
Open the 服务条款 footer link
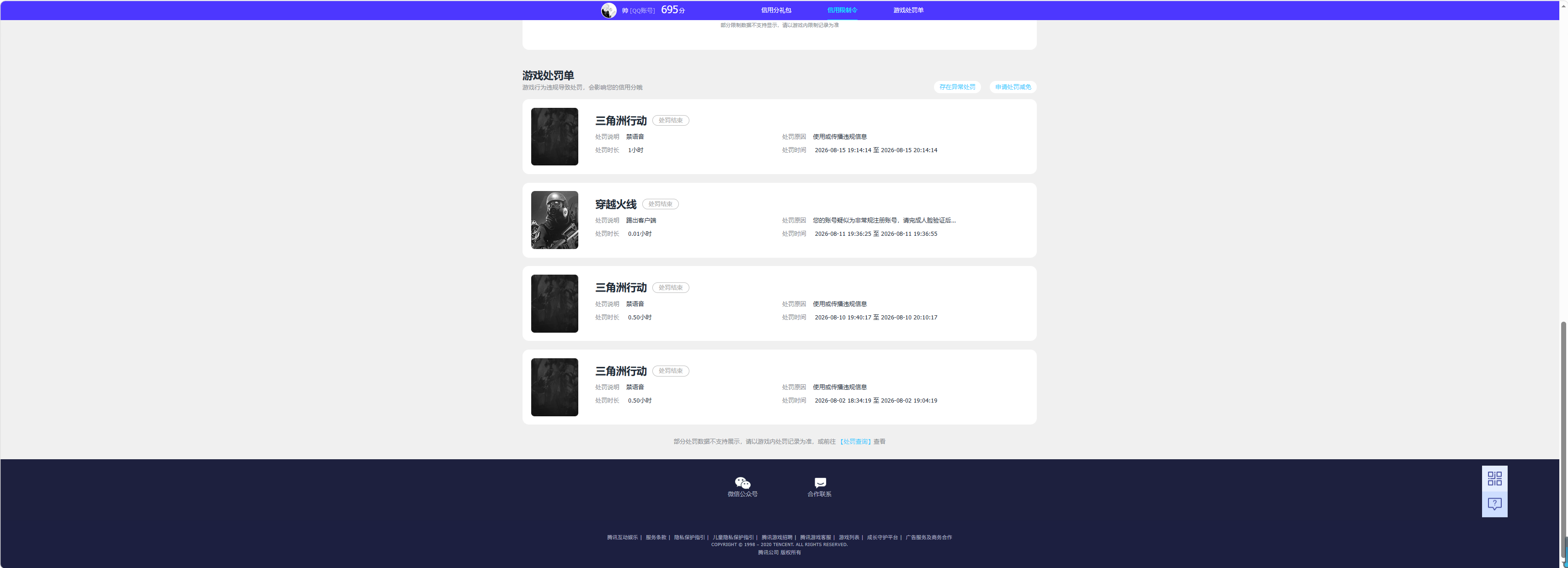[x=656, y=537]
